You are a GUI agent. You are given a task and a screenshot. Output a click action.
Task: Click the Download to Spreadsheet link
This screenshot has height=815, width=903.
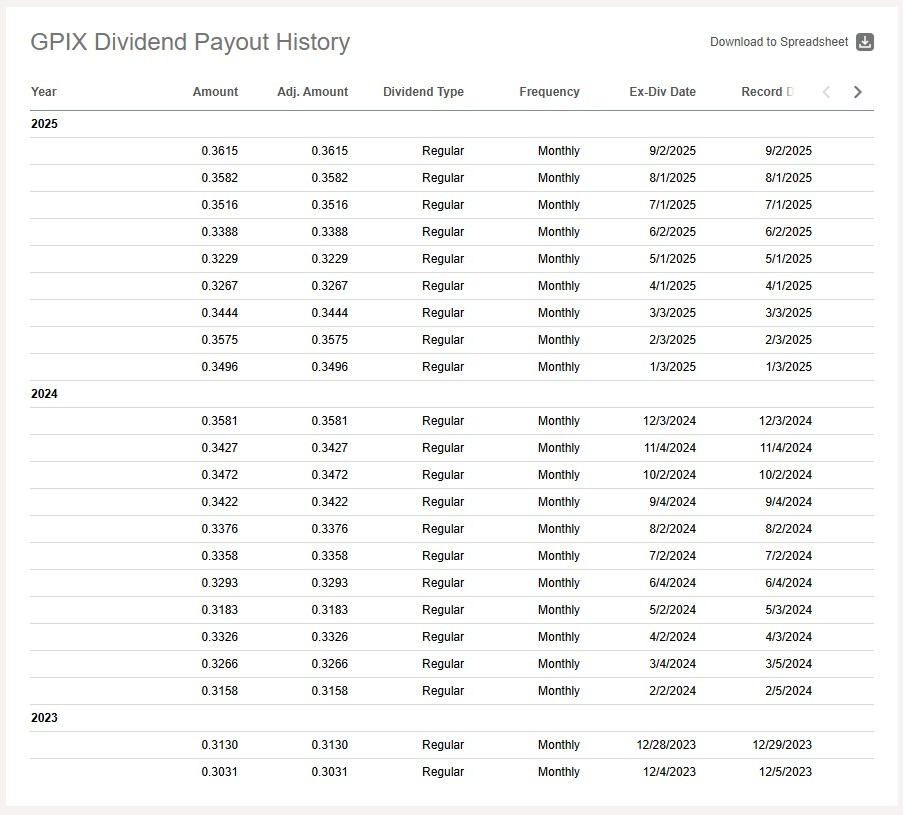779,42
